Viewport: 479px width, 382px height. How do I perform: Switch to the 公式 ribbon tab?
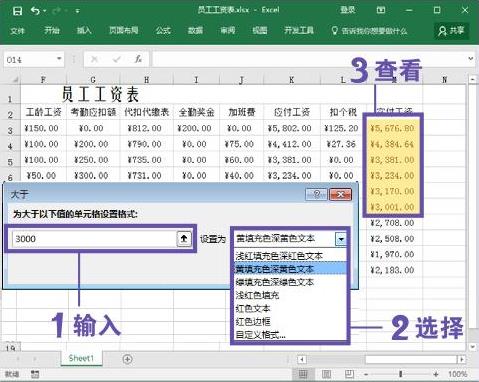coord(163,30)
